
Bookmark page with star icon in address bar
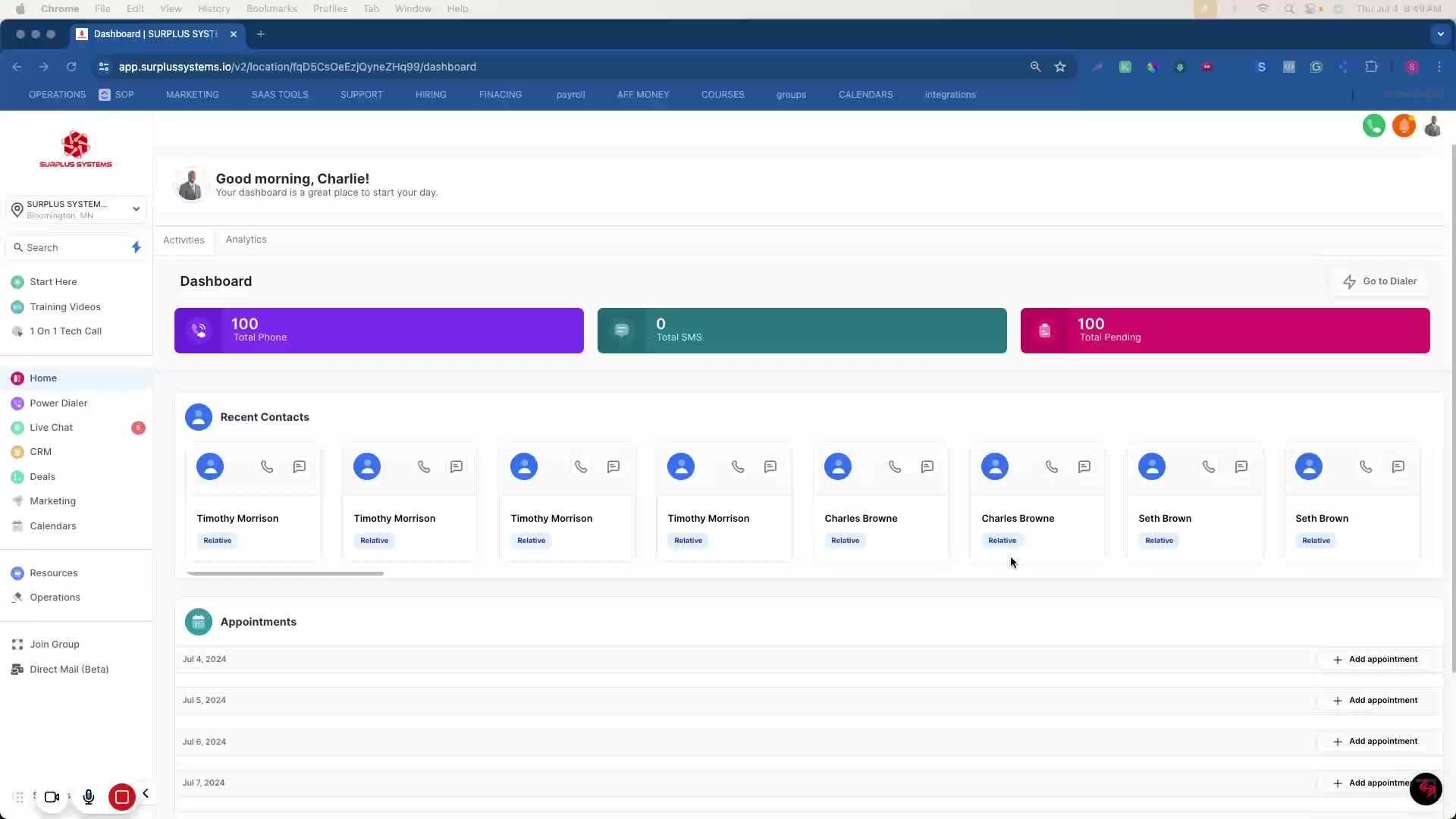click(x=1060, y=67)
